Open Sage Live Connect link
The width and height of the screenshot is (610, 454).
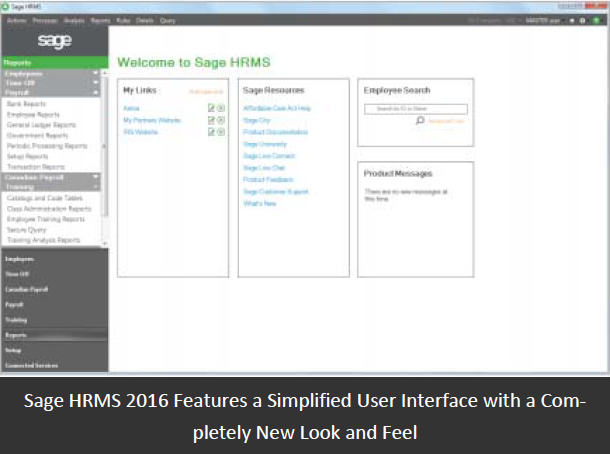[269, 156]
